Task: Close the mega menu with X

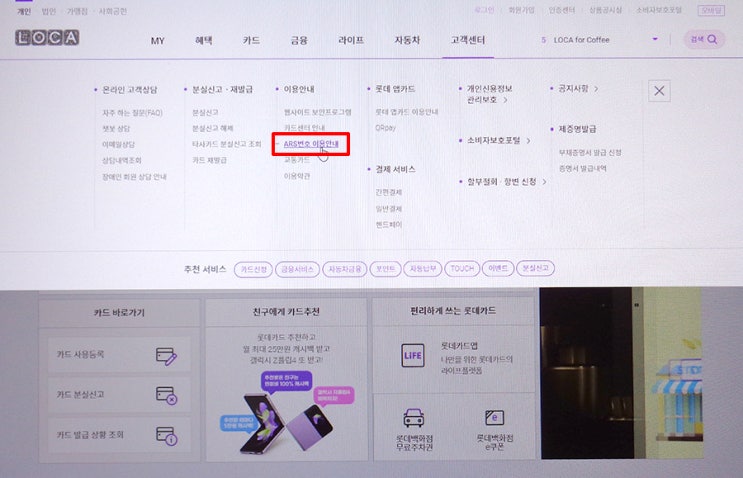Action: click(x=659, y=90)
